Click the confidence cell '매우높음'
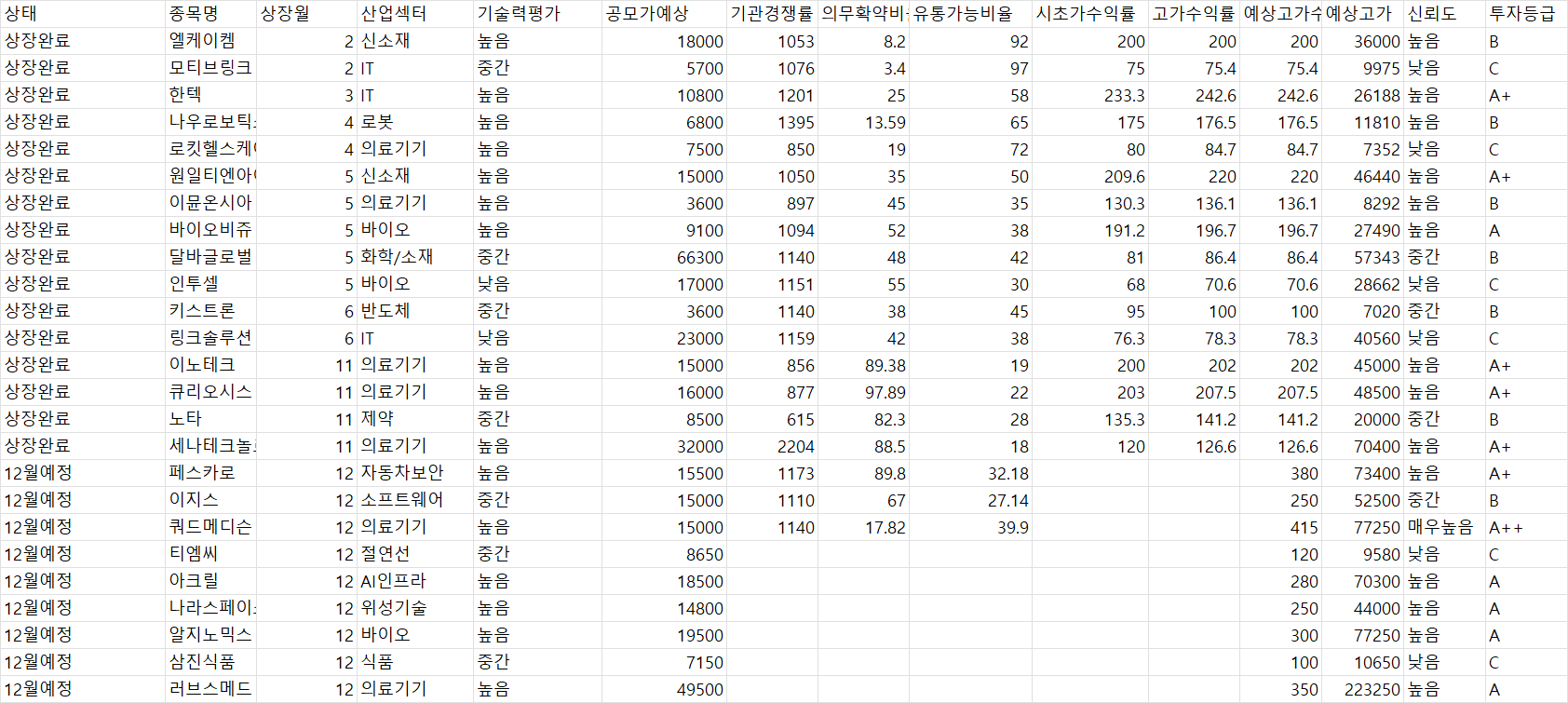 point(1444,527)
